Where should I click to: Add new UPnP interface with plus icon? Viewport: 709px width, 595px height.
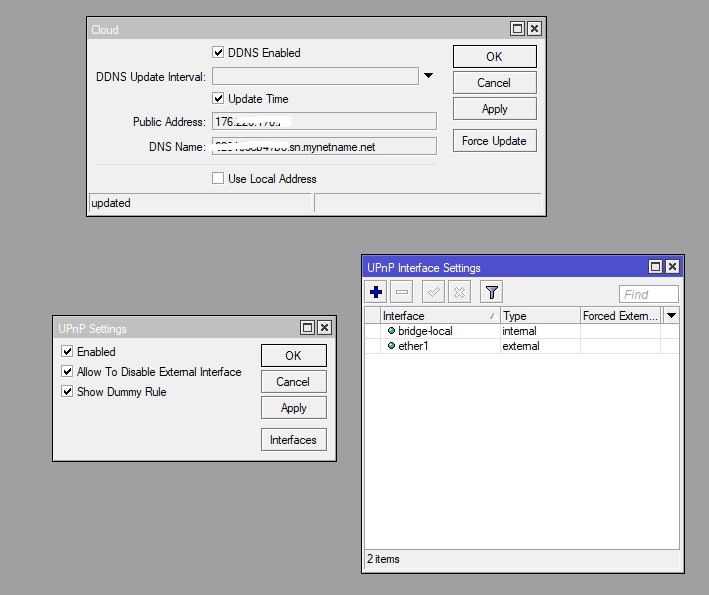point(376,292)
